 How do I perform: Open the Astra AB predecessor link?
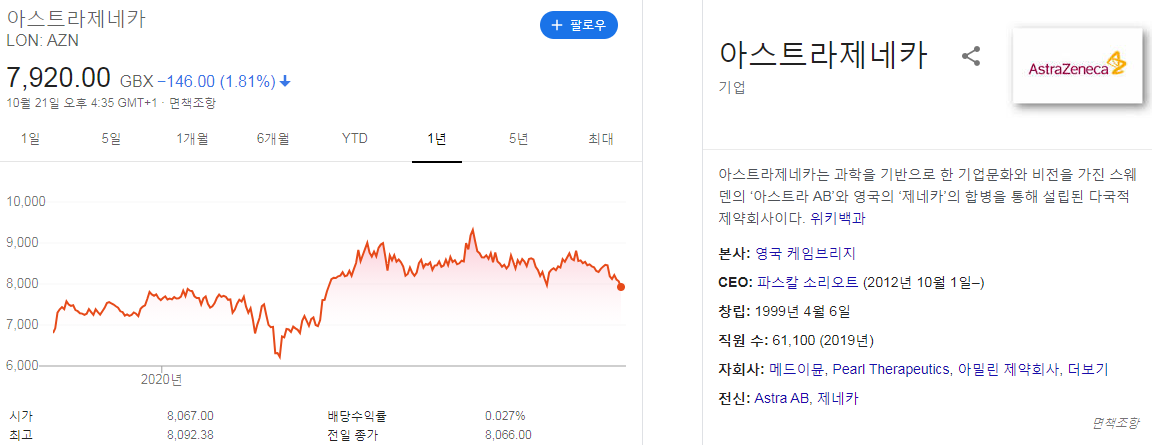tap(782, 398)
